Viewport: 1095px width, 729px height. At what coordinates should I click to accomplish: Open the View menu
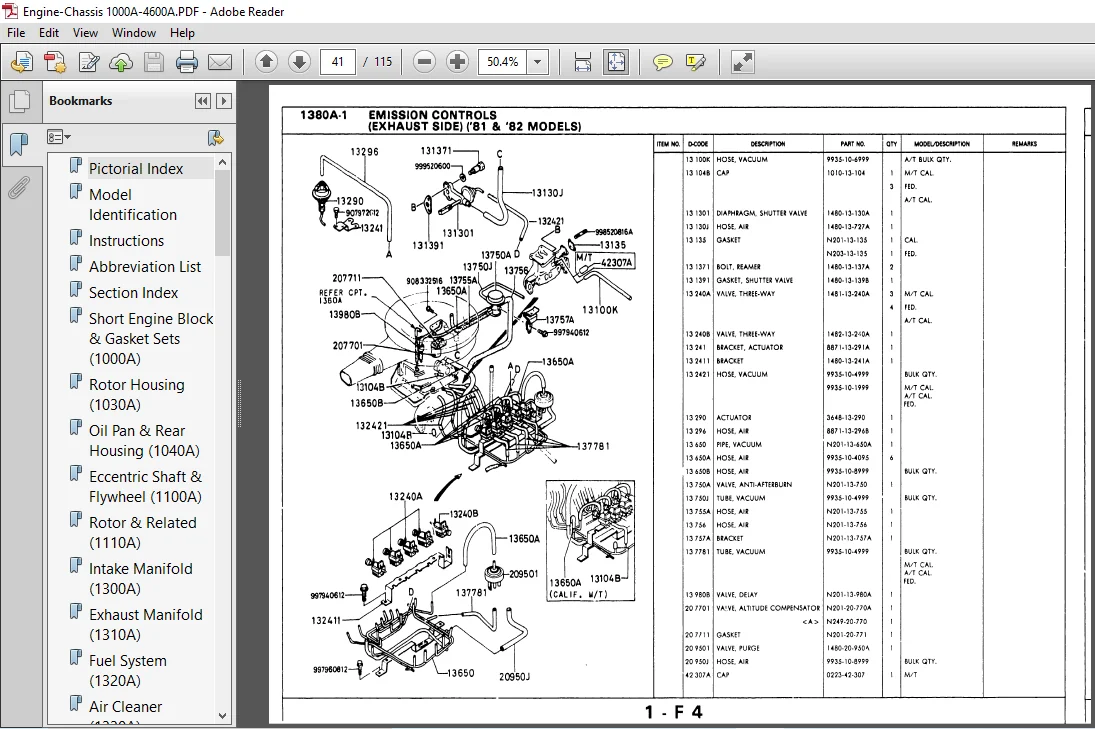click(x=85, y=33)
